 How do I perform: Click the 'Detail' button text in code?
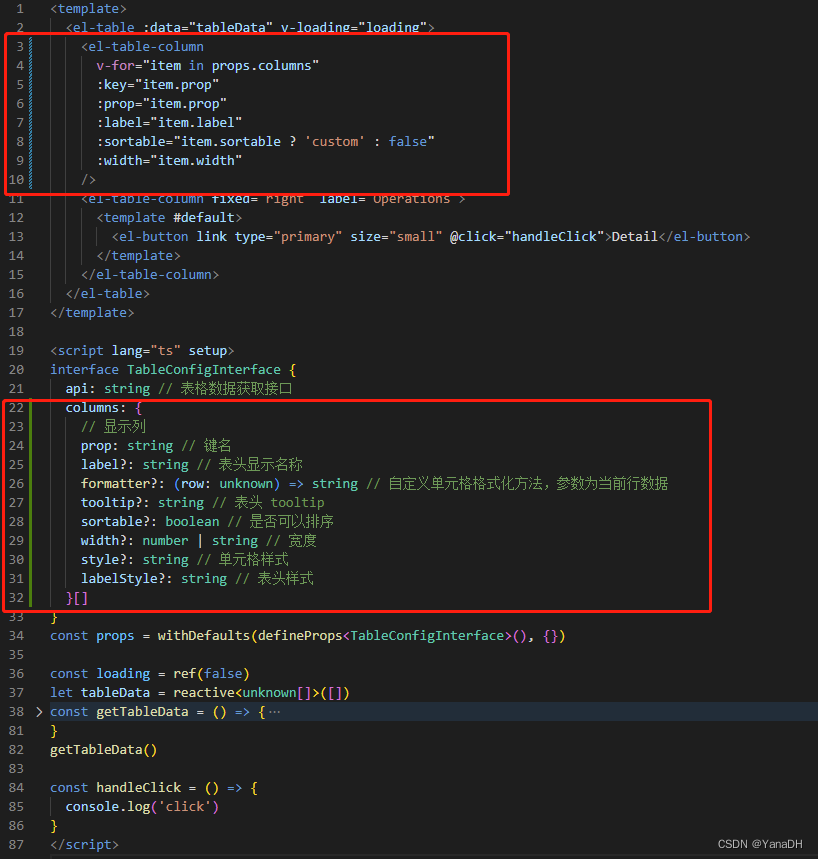tap(634, 237)
